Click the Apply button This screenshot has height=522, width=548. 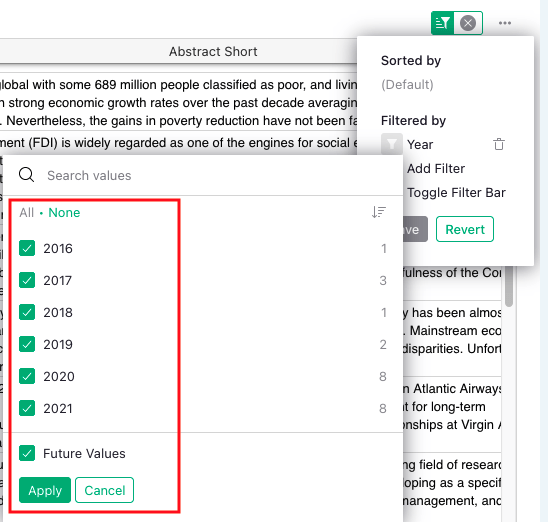point(45,490)
